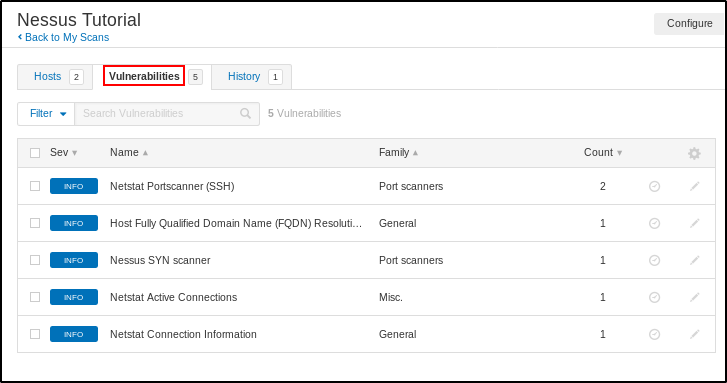
Task: Open the Filter dropdown
Action: (x=46, y=114)
